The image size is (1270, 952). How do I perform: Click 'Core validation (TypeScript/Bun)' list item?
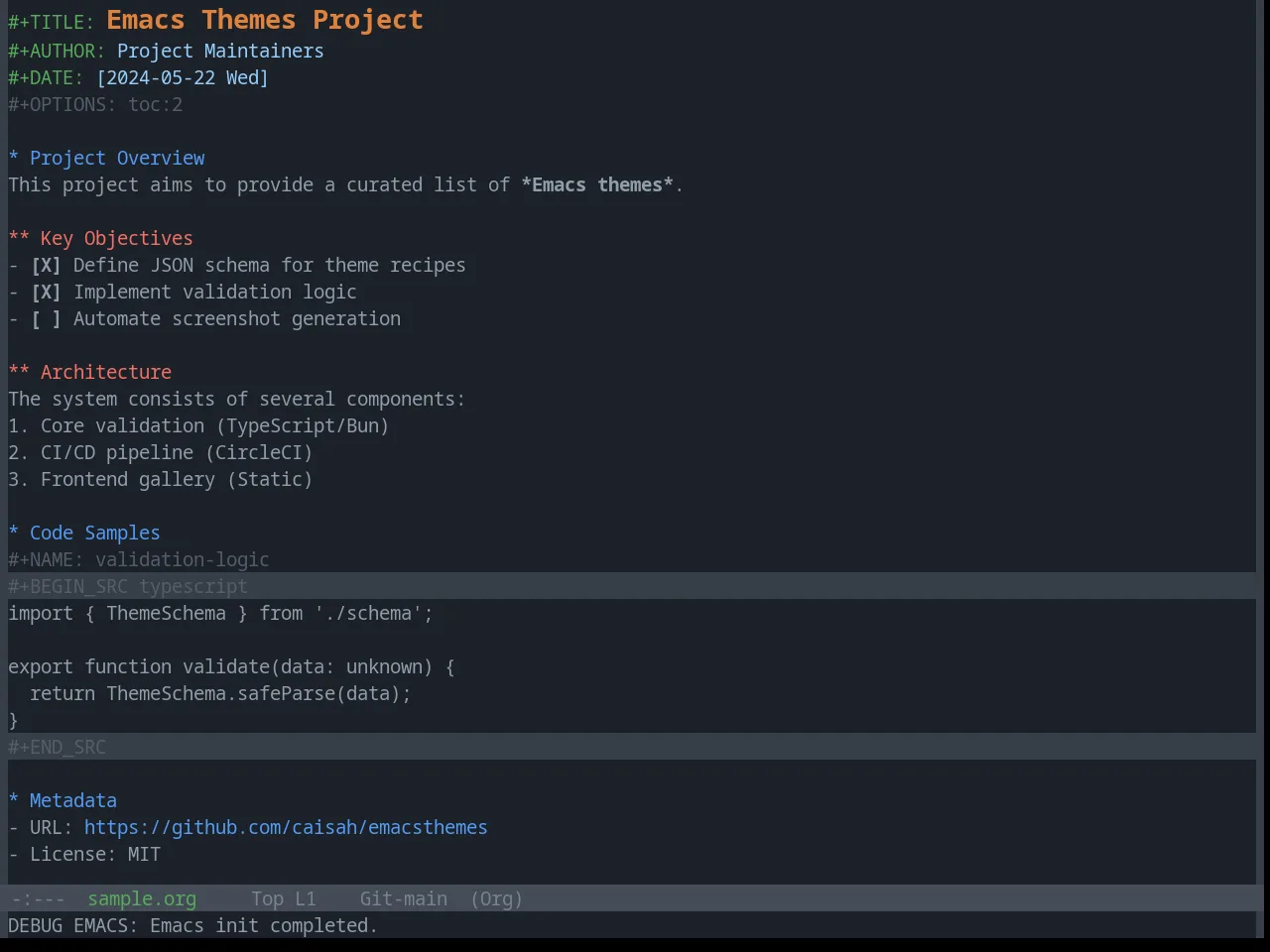214,425
